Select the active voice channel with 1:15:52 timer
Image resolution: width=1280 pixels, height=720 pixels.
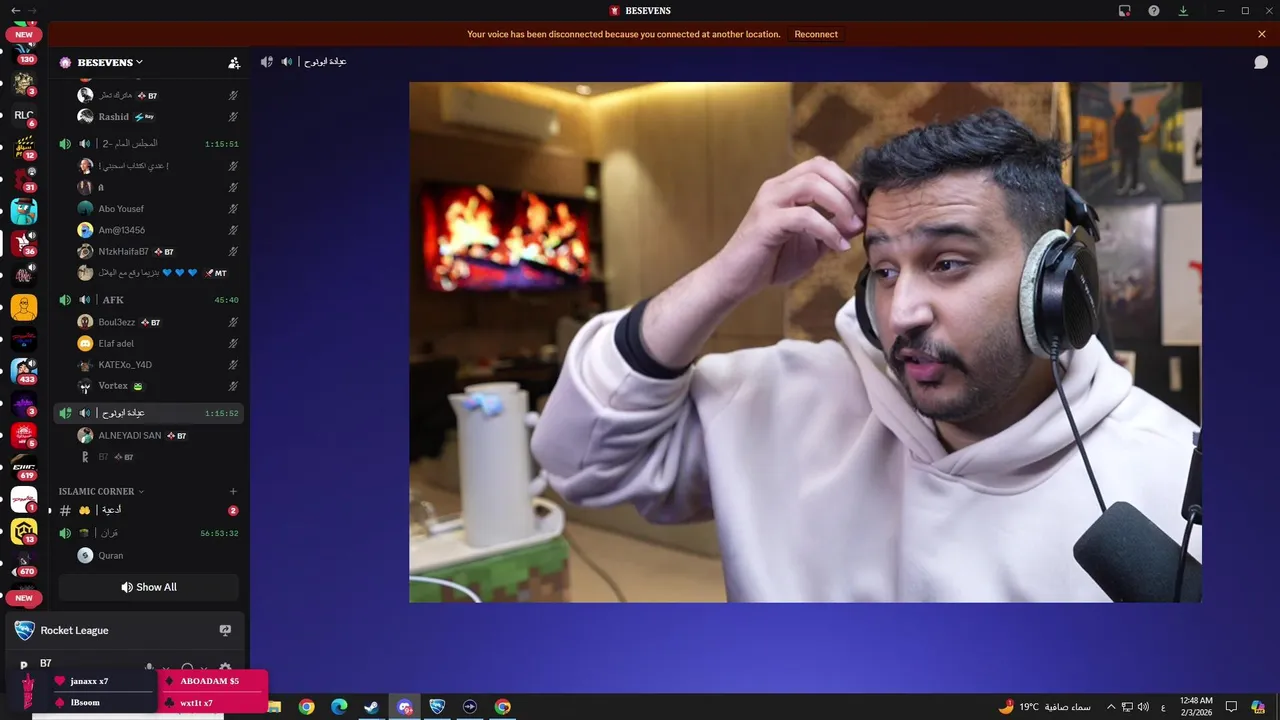[x=148, y=413]
